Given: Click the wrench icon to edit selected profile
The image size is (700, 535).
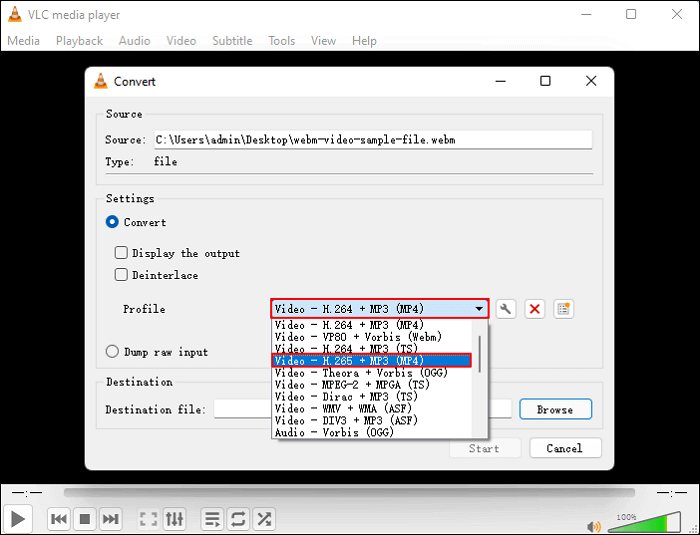Looking at the screenshot, I should [506, 309].
